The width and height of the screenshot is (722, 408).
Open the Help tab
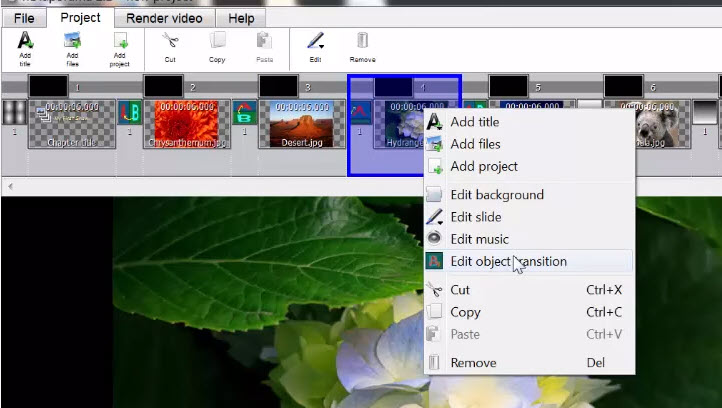point(241,18)
